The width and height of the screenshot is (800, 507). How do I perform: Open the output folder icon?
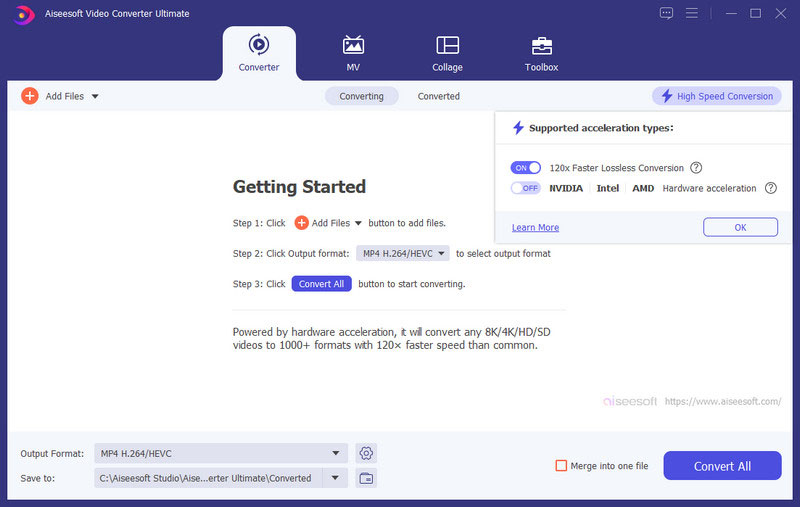tap(366, 478)
